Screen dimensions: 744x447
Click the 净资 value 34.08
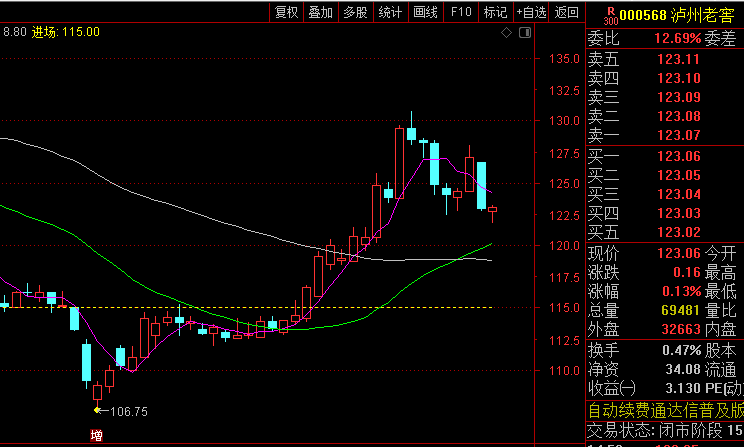pos(683,369)
